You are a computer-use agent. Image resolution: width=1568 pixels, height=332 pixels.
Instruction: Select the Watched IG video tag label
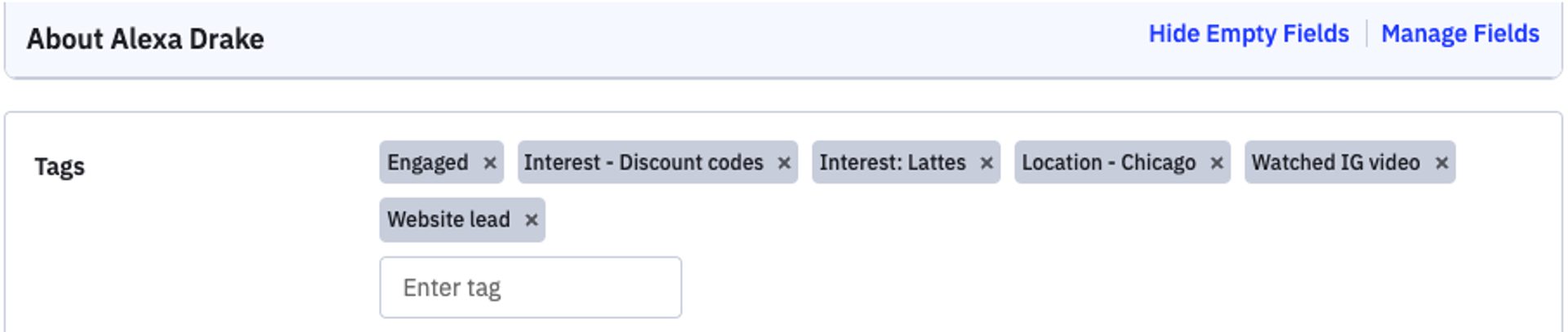(x=1335, y=163)
